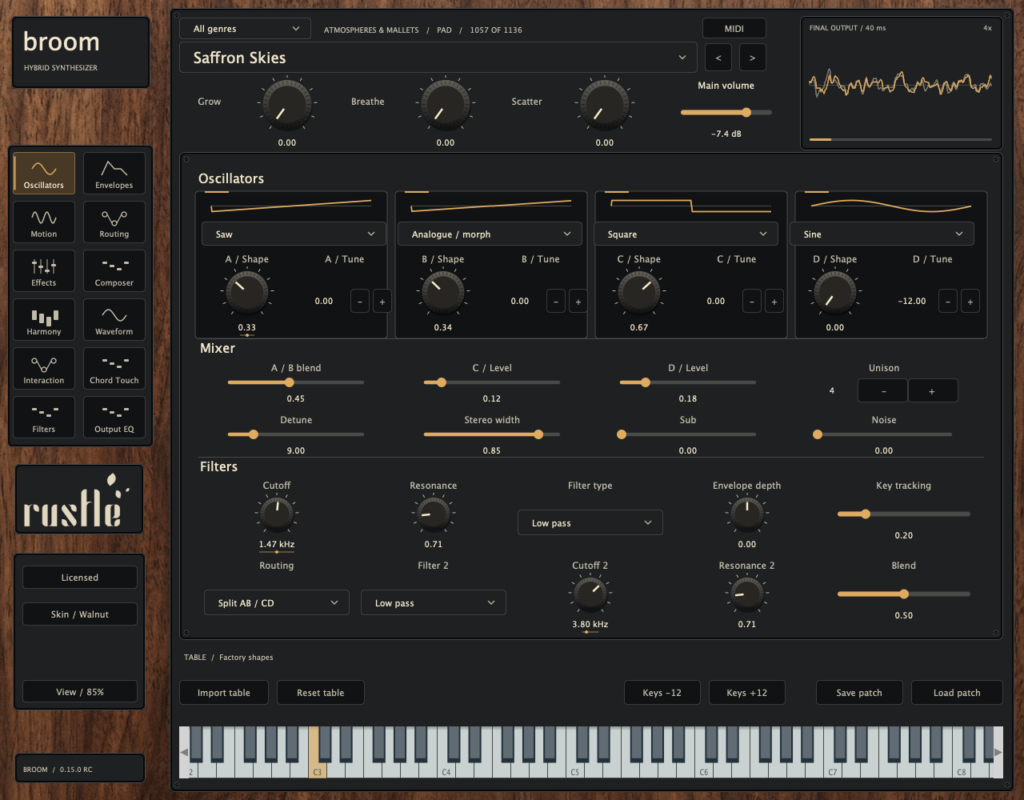This screenshot has height=800, width=1024.
Task: Open the All genres dropdown
Action: 246,29
